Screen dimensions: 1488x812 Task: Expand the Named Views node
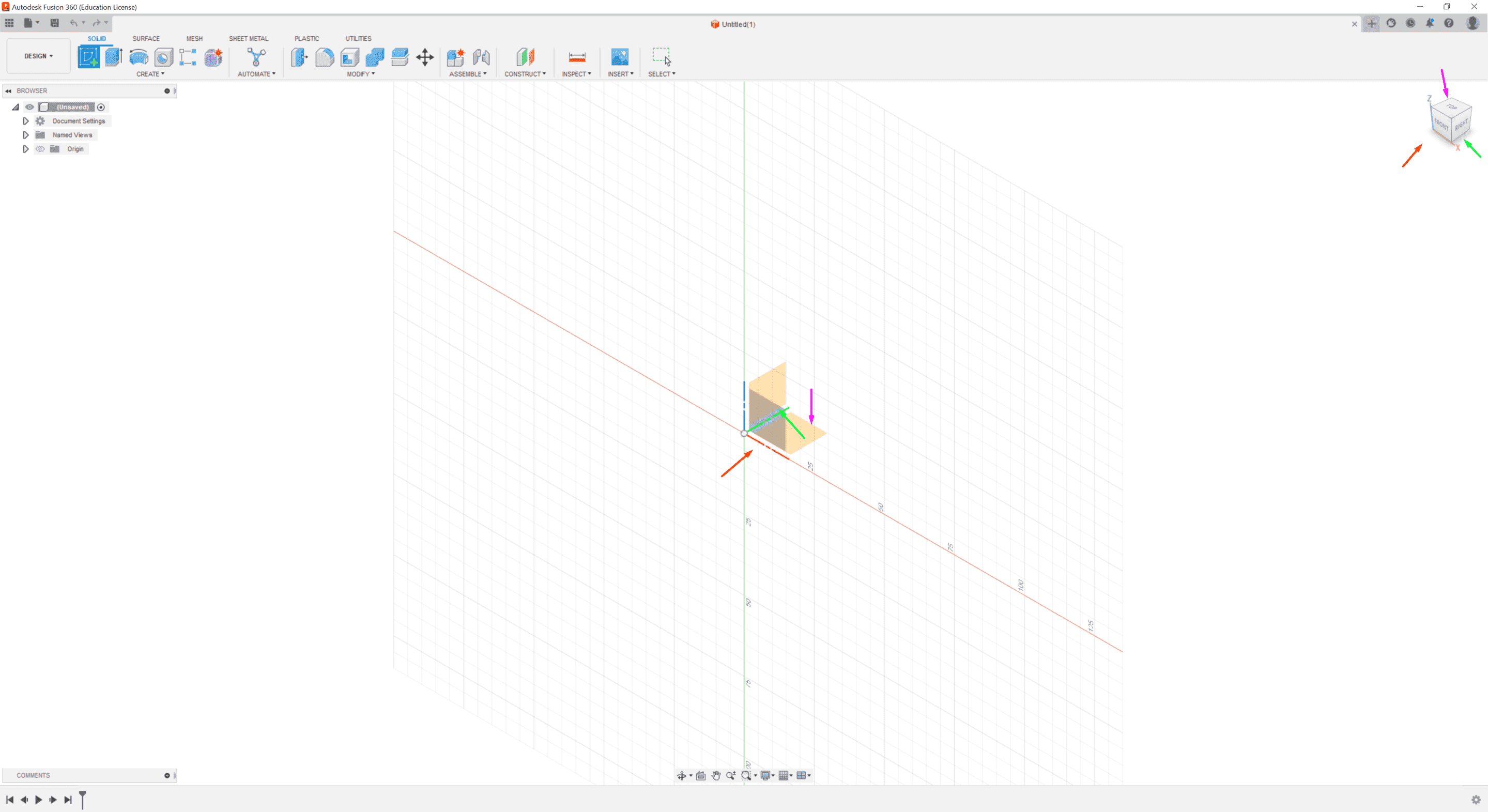point(25,135)
